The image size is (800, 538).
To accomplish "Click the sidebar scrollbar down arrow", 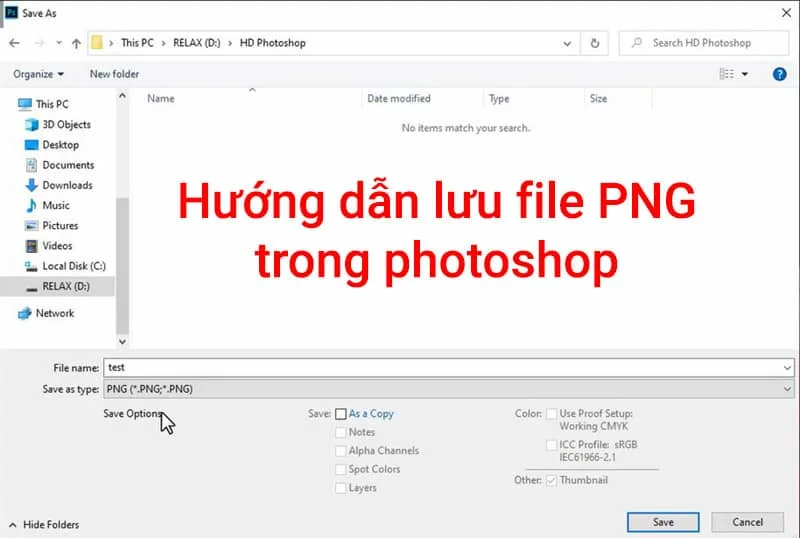I will 122,341.
